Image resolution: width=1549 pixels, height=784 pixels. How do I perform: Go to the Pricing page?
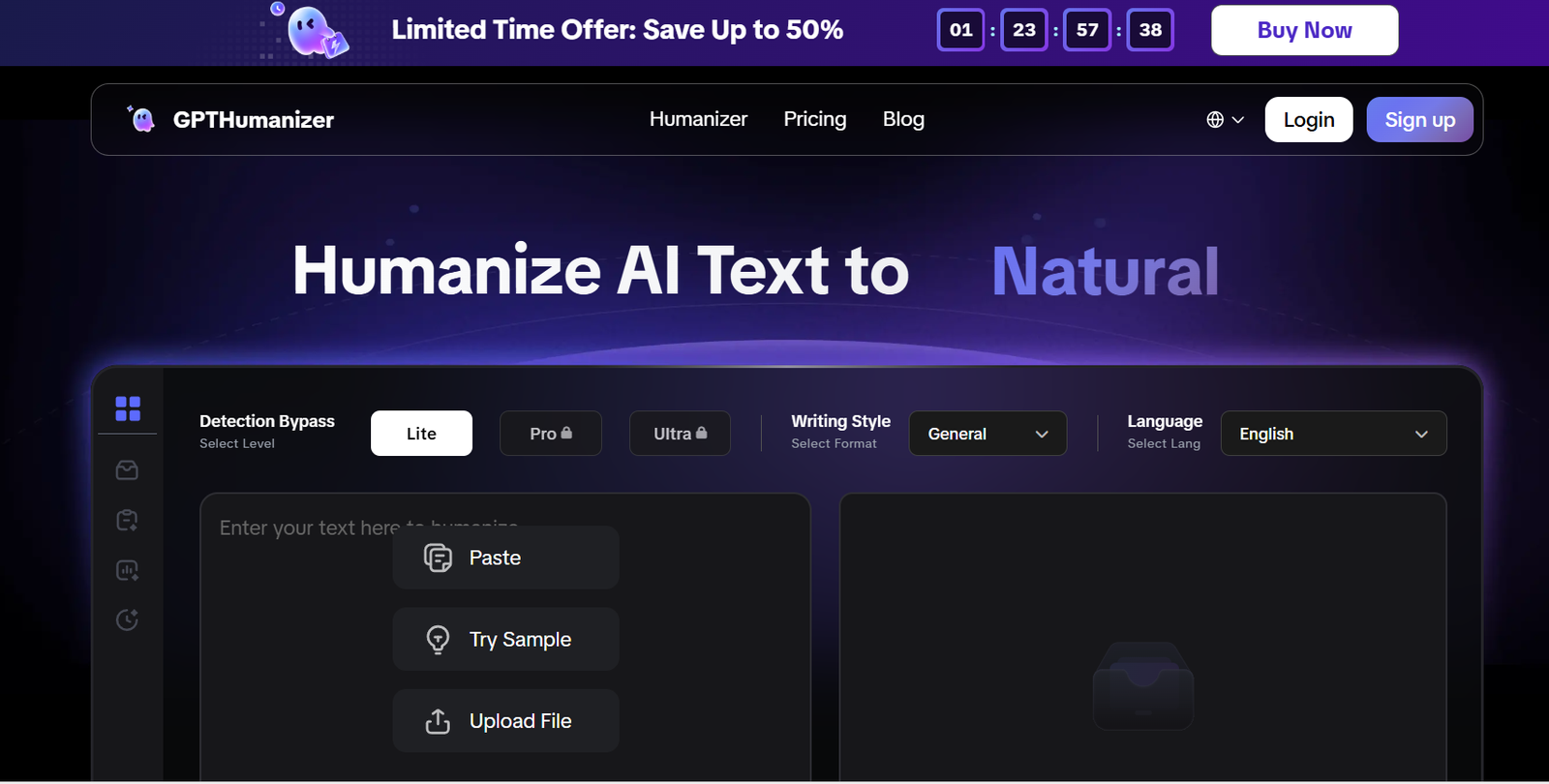(814, 119)
